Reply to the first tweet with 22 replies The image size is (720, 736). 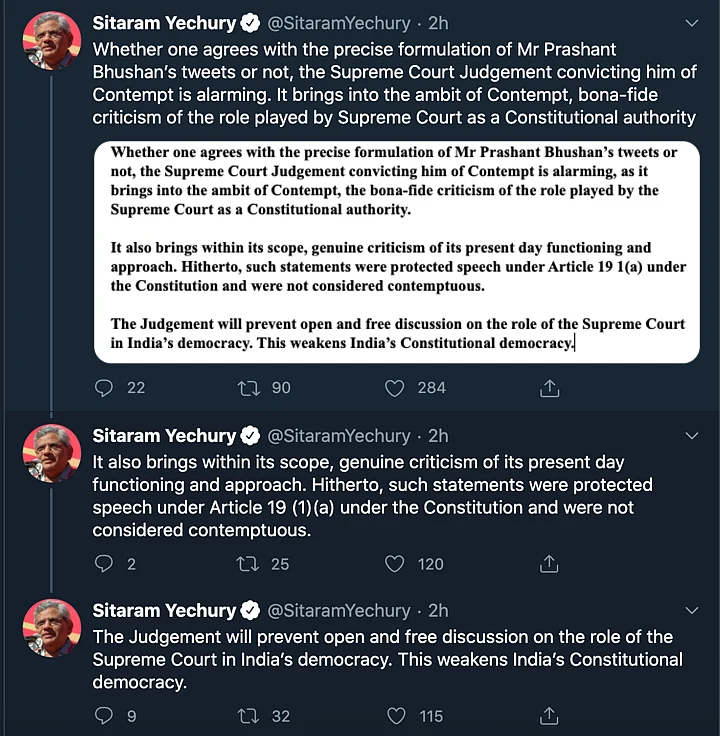point(104,388)
